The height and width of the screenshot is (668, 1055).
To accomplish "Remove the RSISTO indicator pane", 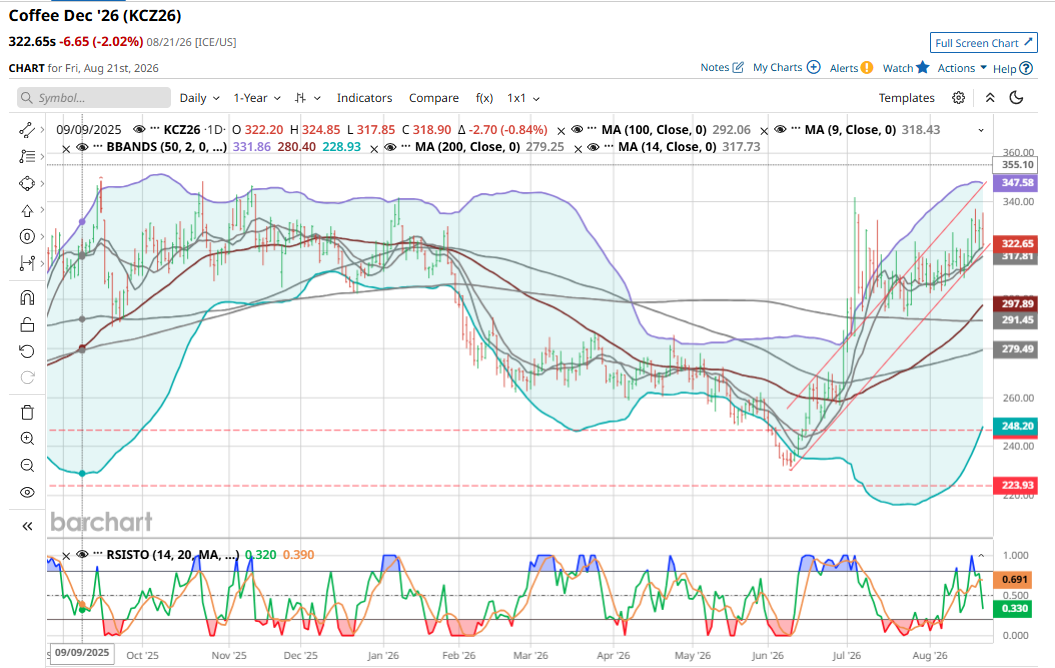I will 66,556.
